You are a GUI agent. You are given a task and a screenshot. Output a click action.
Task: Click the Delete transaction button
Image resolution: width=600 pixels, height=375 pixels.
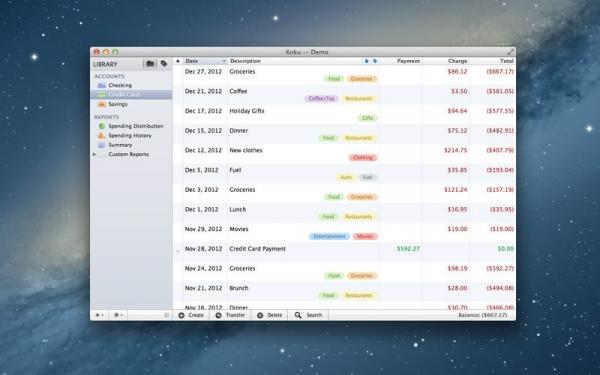[x=269, y=315]
